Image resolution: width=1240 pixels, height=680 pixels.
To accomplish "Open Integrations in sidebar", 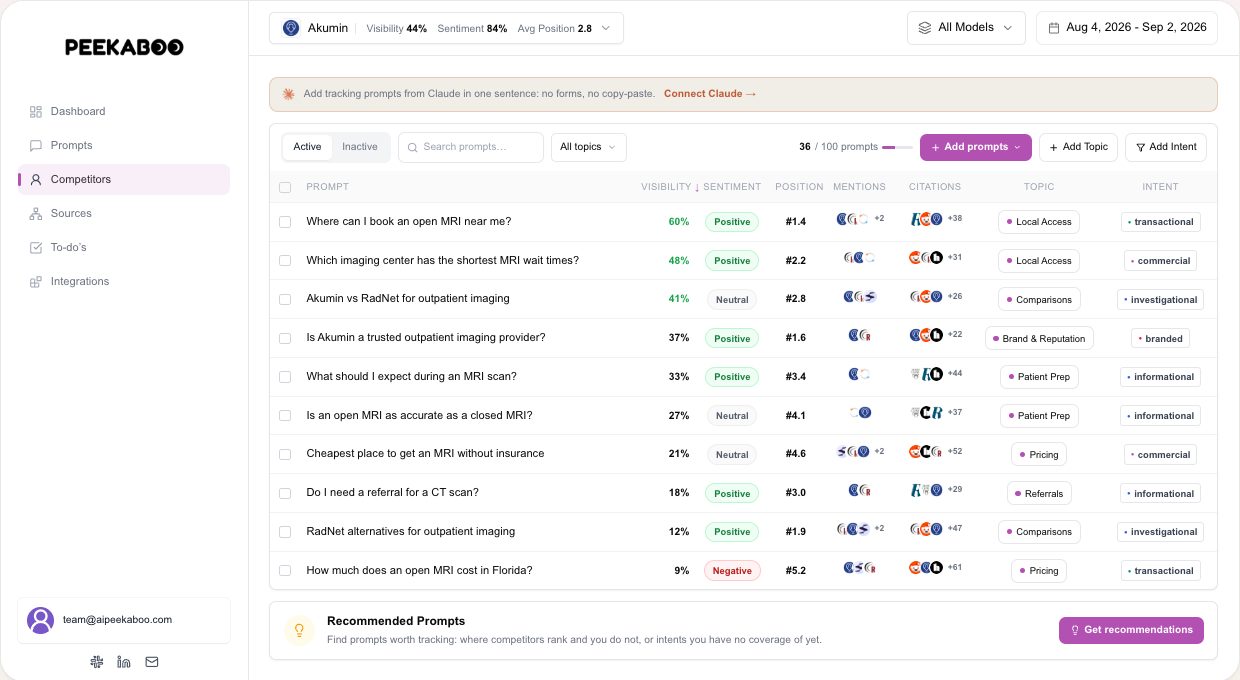I will coord(124,282).
